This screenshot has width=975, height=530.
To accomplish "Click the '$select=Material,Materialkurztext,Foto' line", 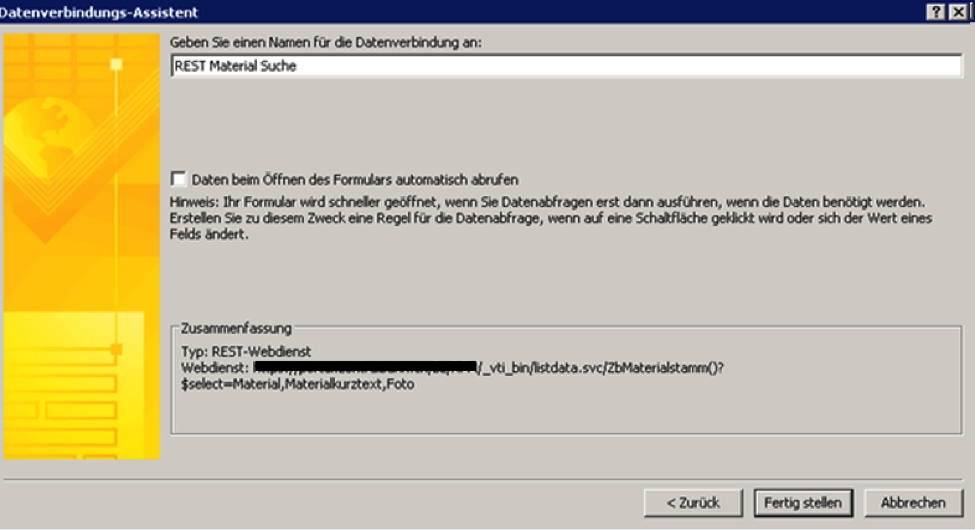I will pyautogui.click(x=298, y=384).
